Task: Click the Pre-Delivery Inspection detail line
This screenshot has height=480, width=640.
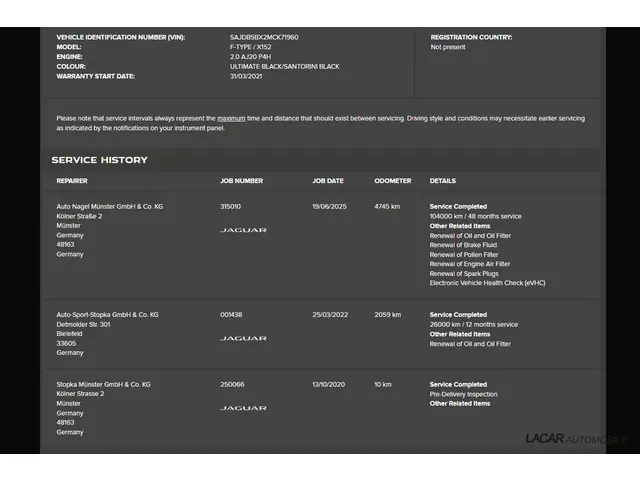Action: point(463,394)
